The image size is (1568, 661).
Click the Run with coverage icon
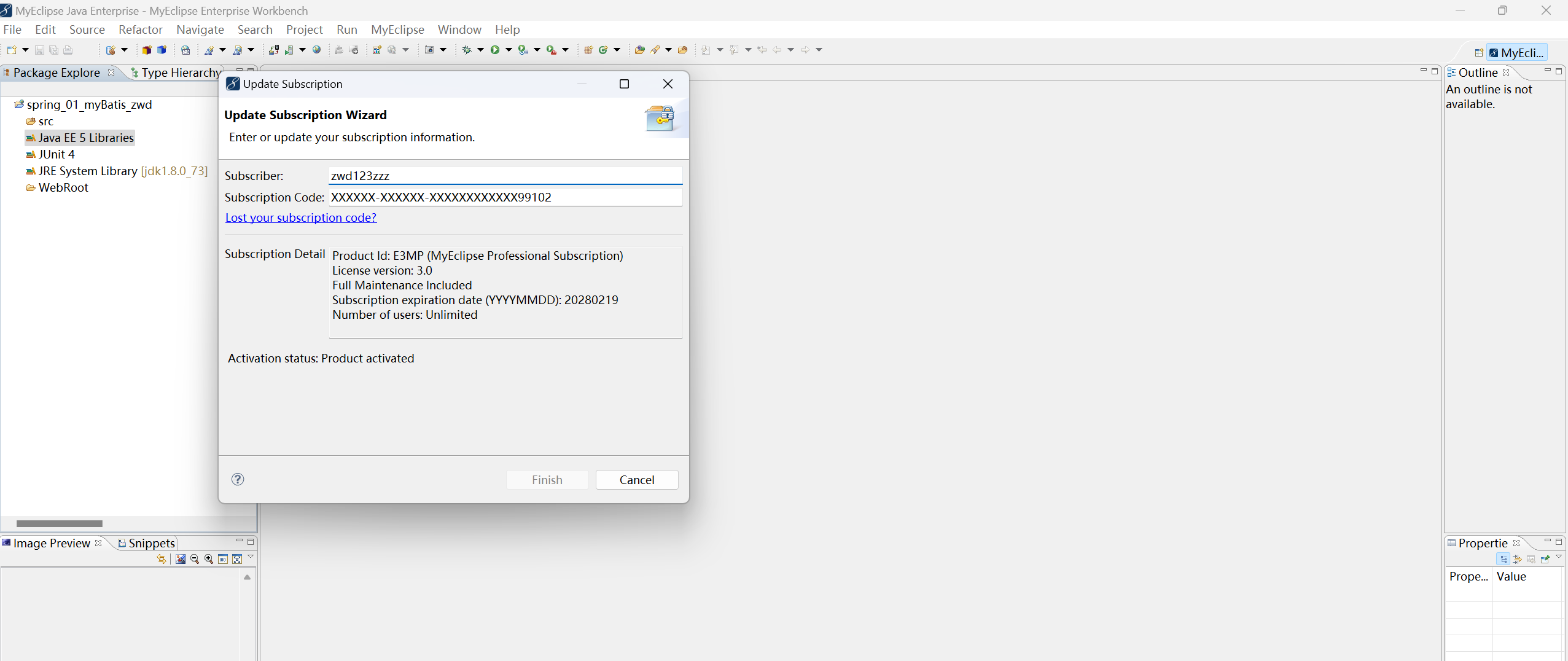523,50
